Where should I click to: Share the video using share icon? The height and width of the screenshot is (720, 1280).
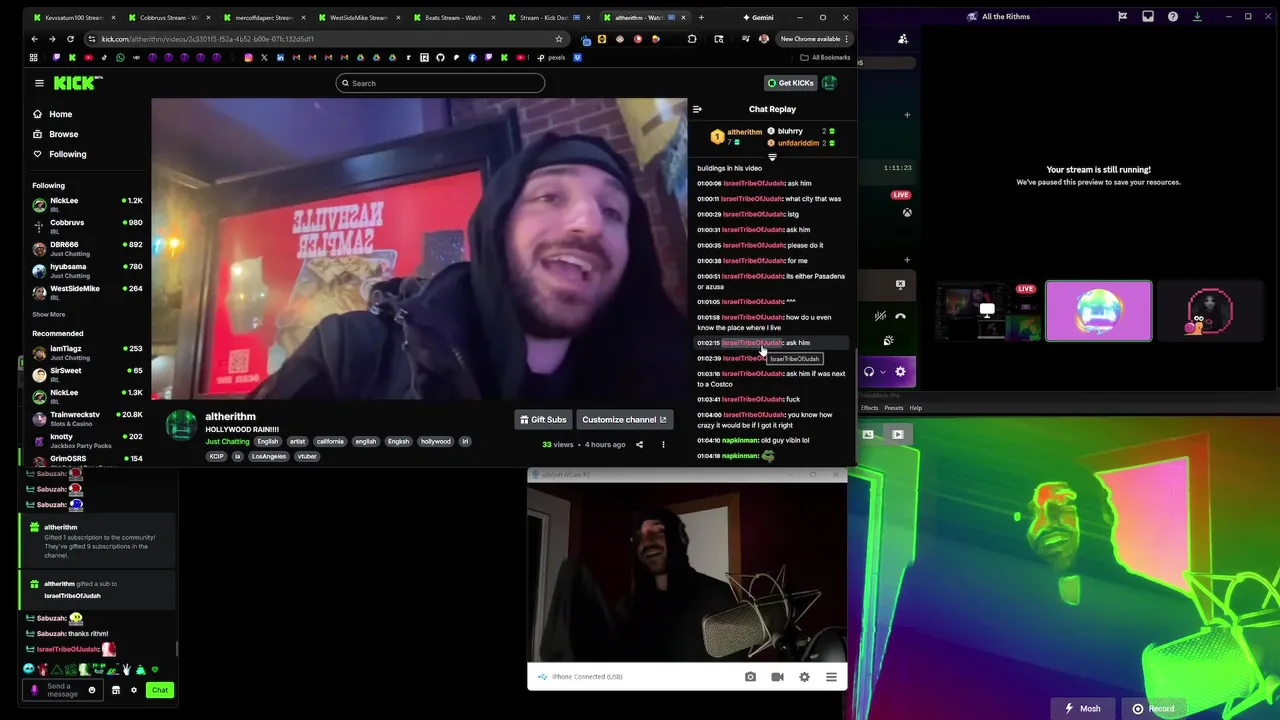click(x=639, y=444)
